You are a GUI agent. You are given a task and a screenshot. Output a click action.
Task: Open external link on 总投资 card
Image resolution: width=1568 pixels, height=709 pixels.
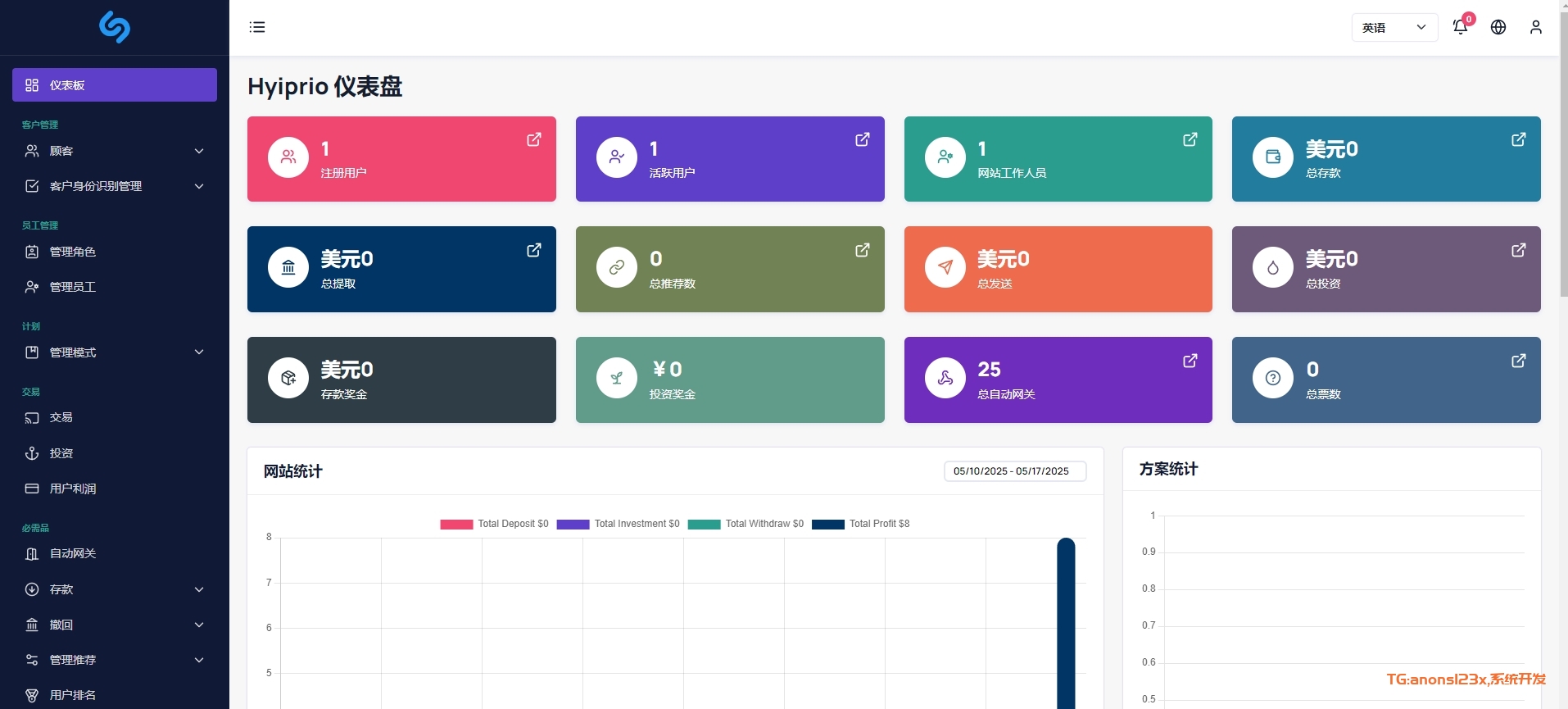point(1519,250)
